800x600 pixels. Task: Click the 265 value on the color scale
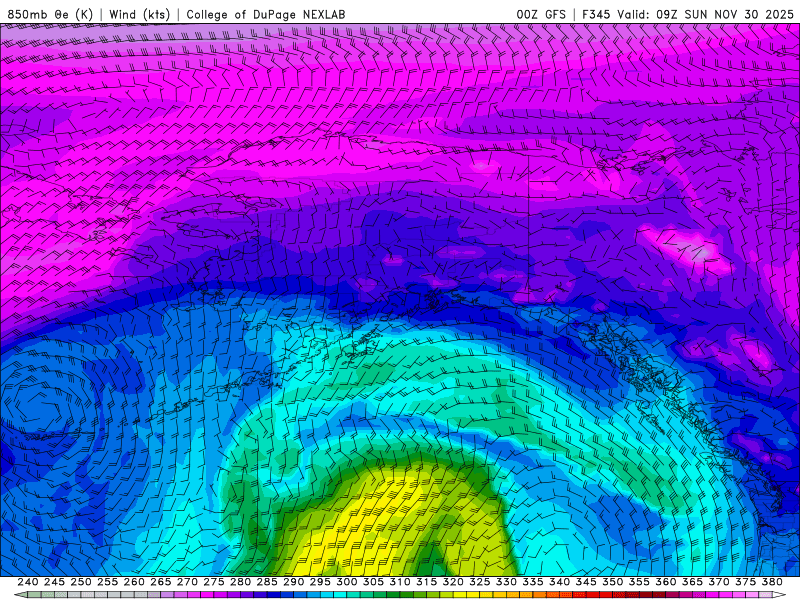[x=160, y=582]
